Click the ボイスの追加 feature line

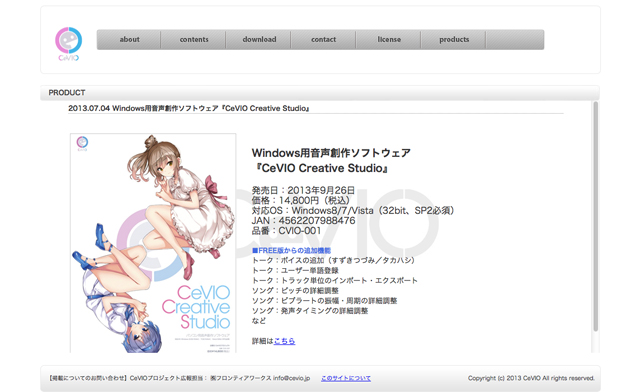(x=333, y=261)
